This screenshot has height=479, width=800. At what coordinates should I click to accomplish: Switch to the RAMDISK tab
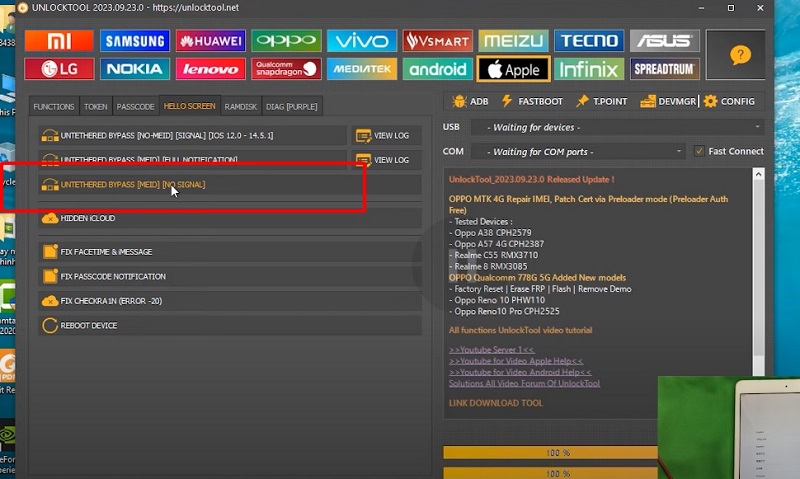[x=241, y=106]
